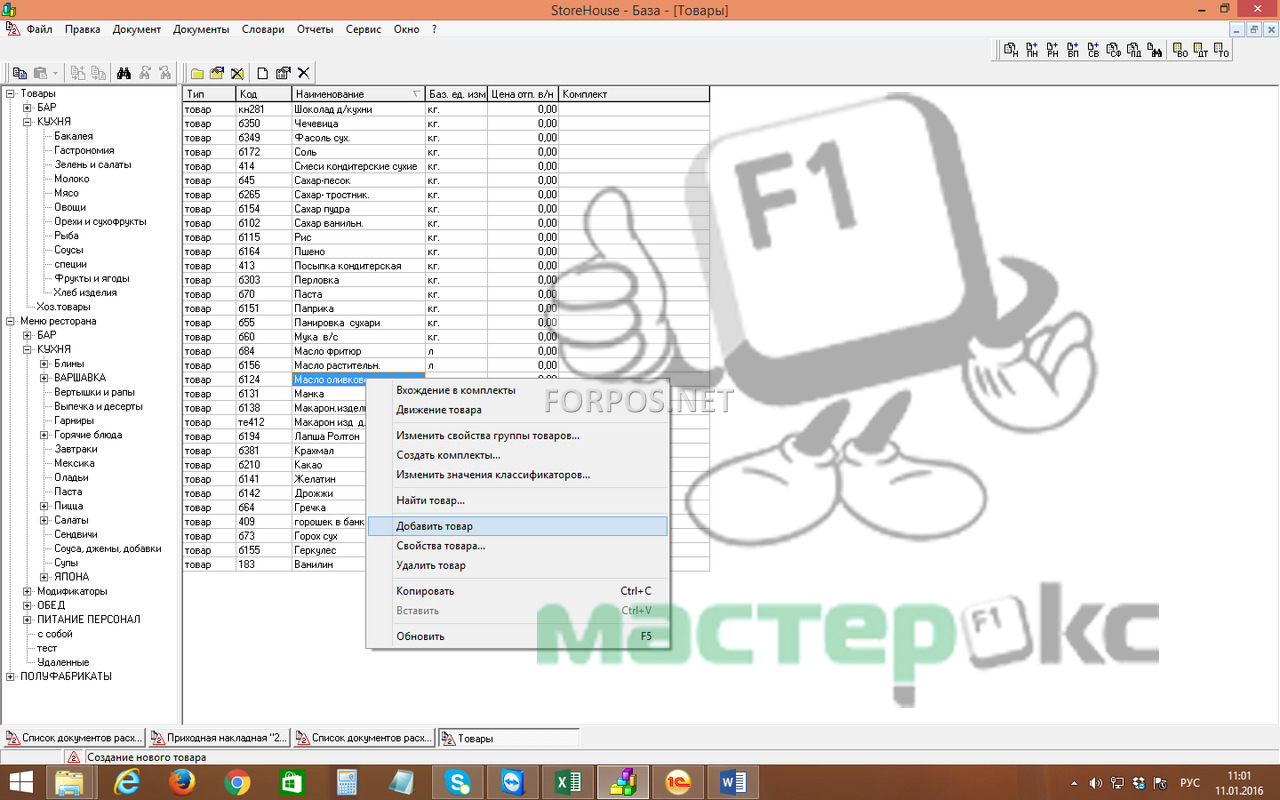The height and width of the screenshot is (800, 1280).
Task: Click the blank page new item icon
Action: tap(263, 73)
